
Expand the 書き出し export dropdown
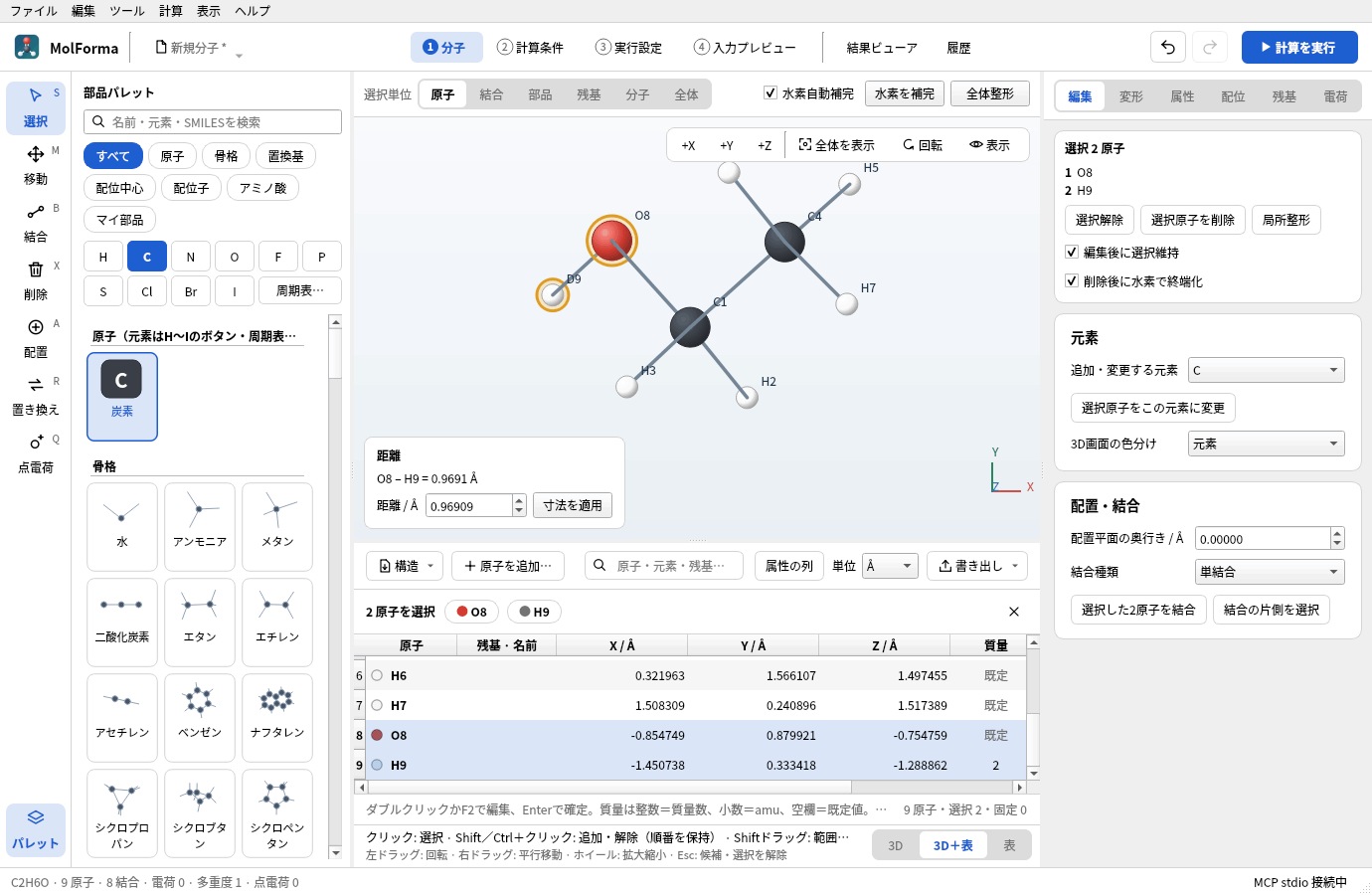point(977,566)
